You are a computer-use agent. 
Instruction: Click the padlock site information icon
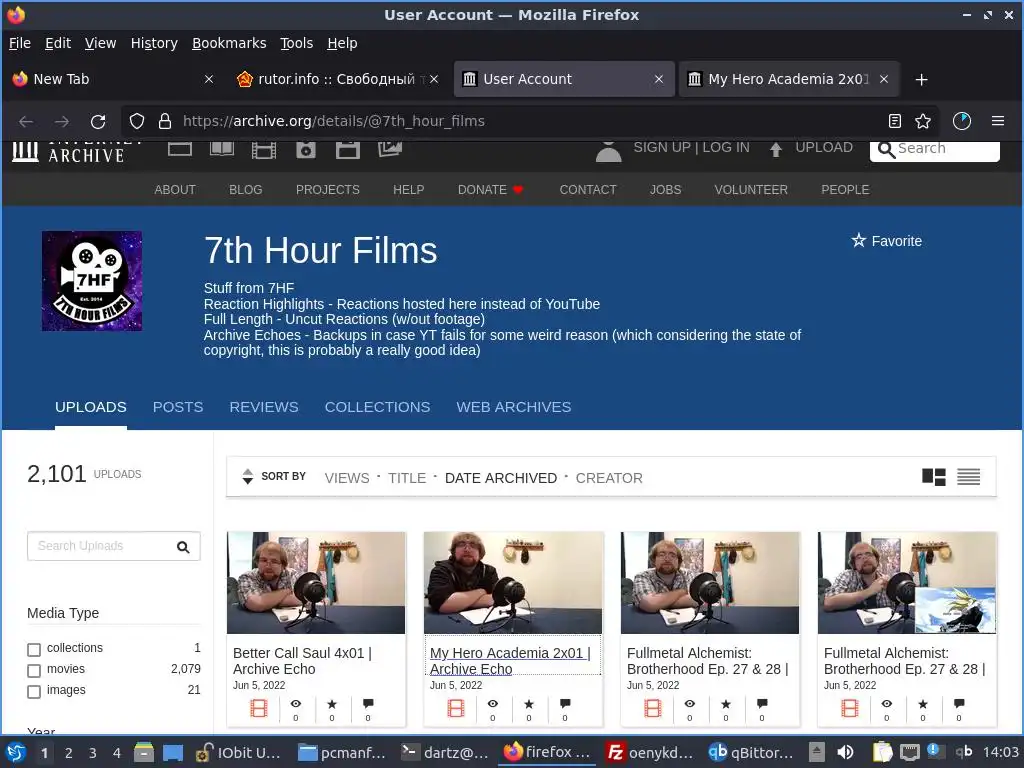[165, 121]
